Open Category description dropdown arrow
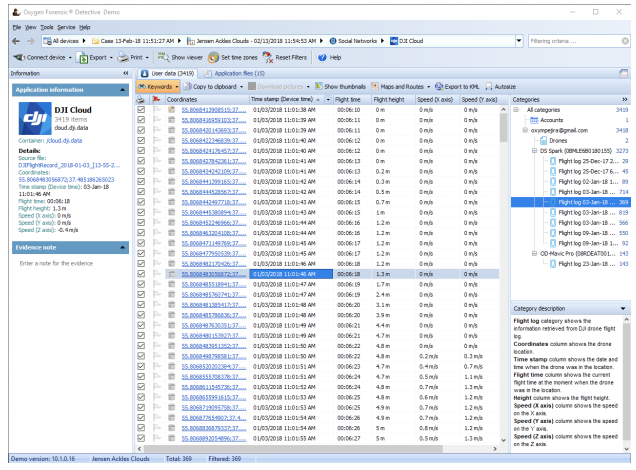 (x=623, y=309)
